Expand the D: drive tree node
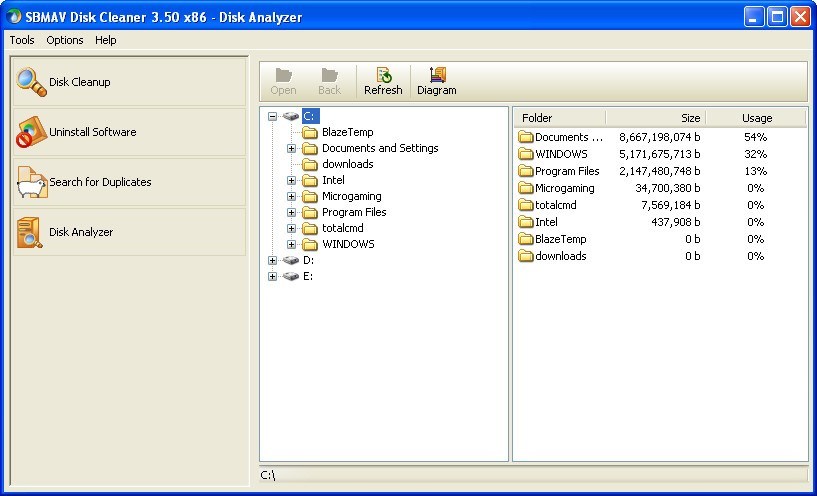The height and width of the screenshot is (496, 817). (273, 260)
